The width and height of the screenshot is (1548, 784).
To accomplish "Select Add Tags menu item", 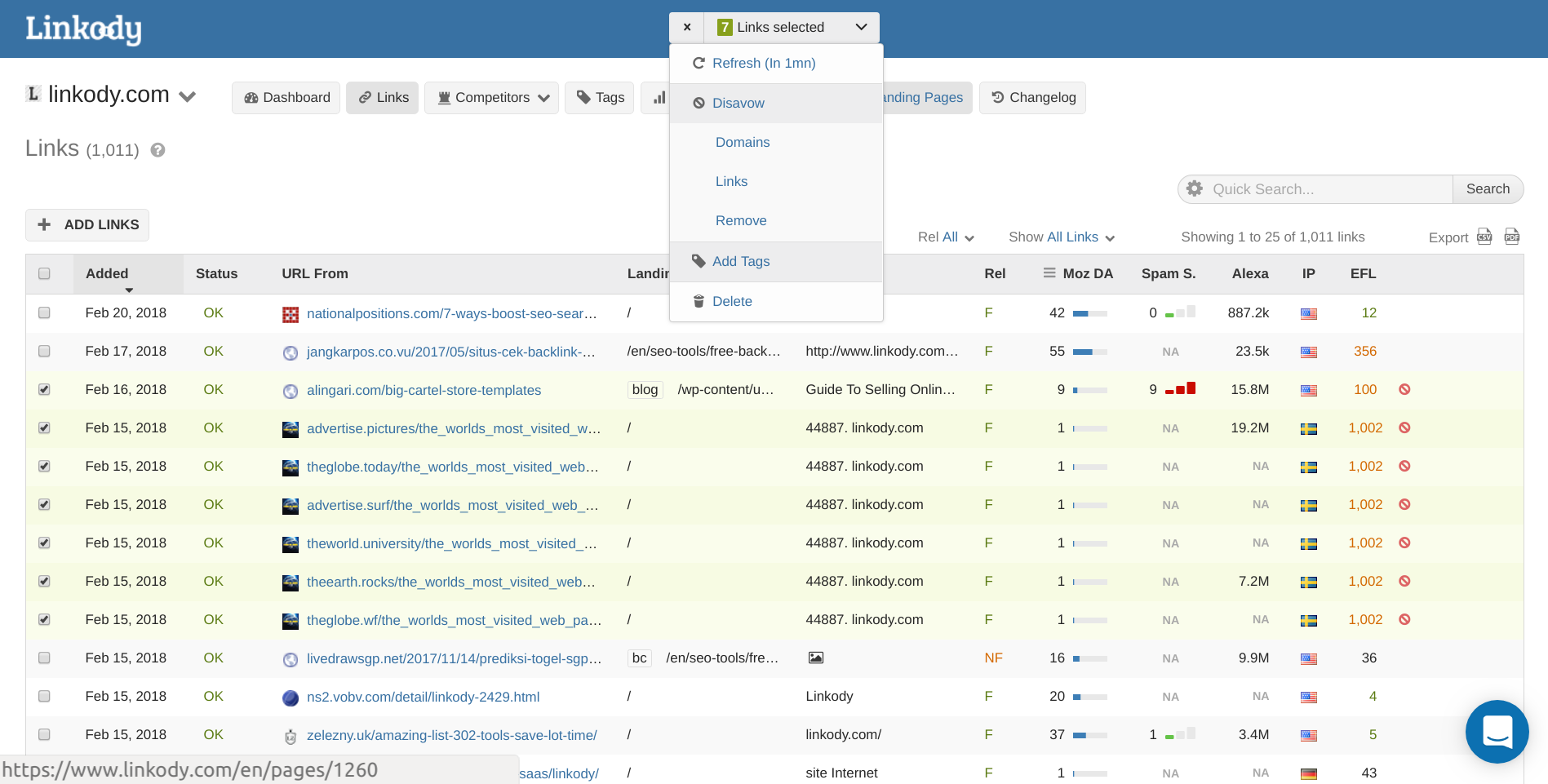I will pos(776,261).
